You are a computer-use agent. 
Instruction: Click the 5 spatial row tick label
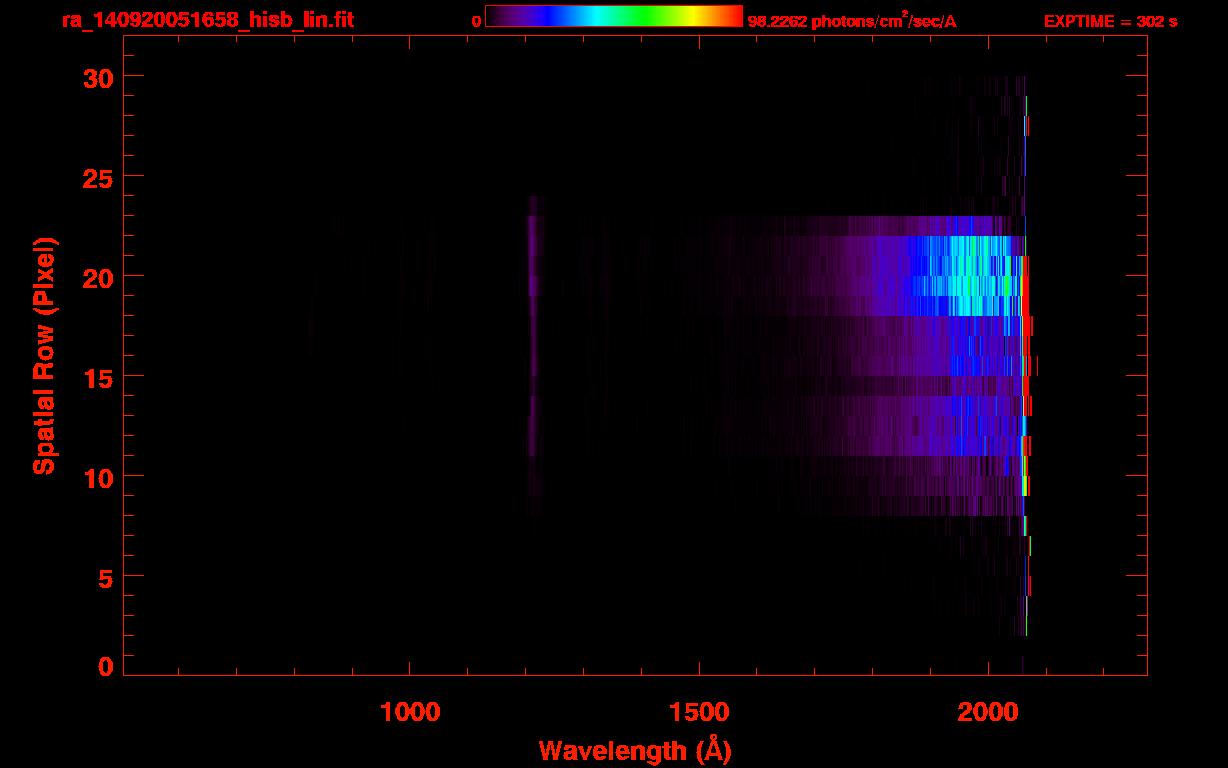[106, 577]
